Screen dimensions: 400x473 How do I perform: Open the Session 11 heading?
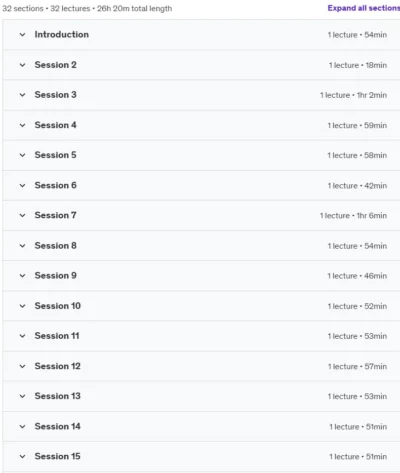click(x=57, y=336)
